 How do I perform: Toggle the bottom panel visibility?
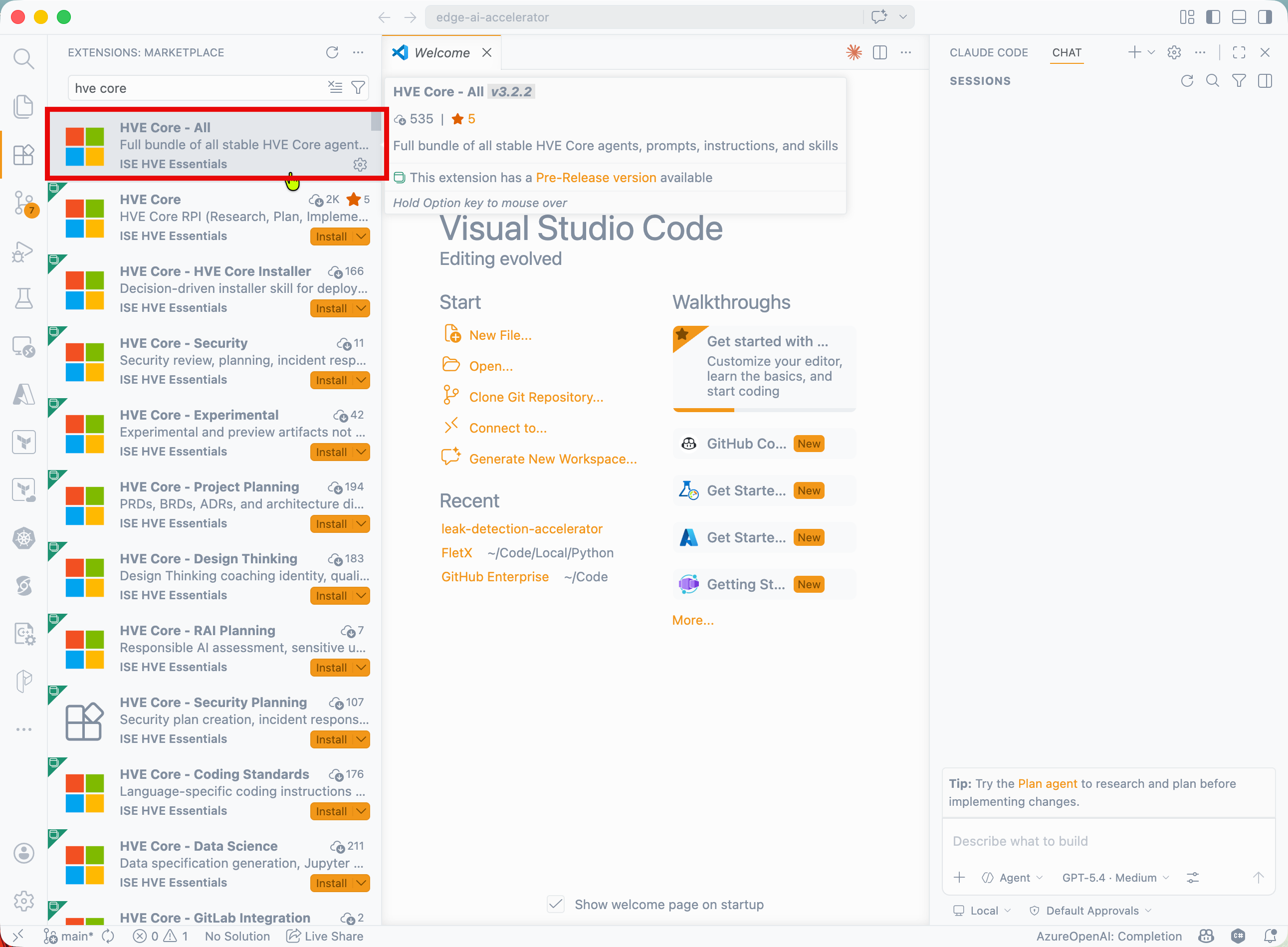pos(1239,17)
